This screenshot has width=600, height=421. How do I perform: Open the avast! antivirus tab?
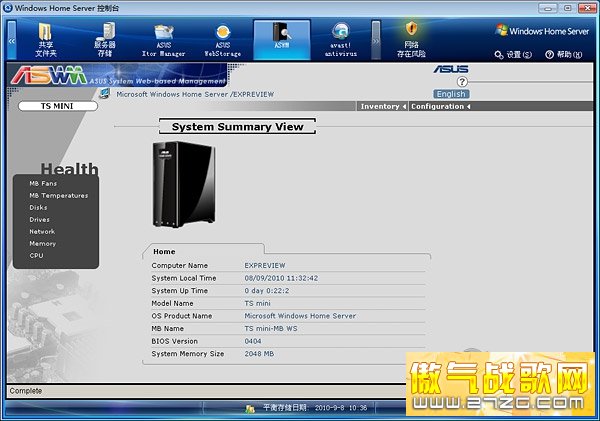pos(341,40)
